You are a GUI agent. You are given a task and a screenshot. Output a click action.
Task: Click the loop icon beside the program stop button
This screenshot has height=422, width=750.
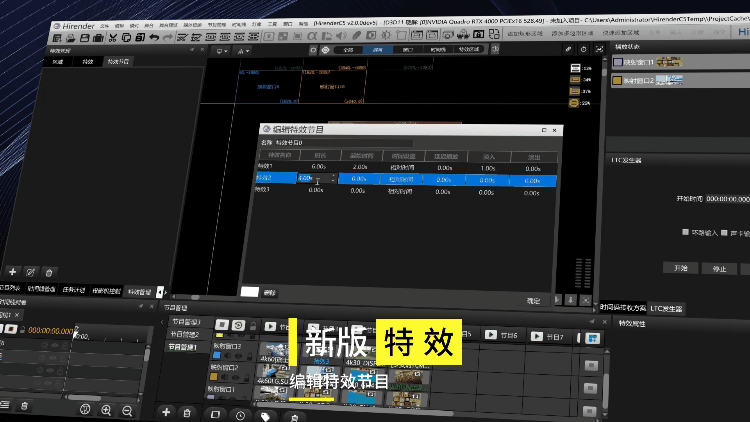pos(238,325)
